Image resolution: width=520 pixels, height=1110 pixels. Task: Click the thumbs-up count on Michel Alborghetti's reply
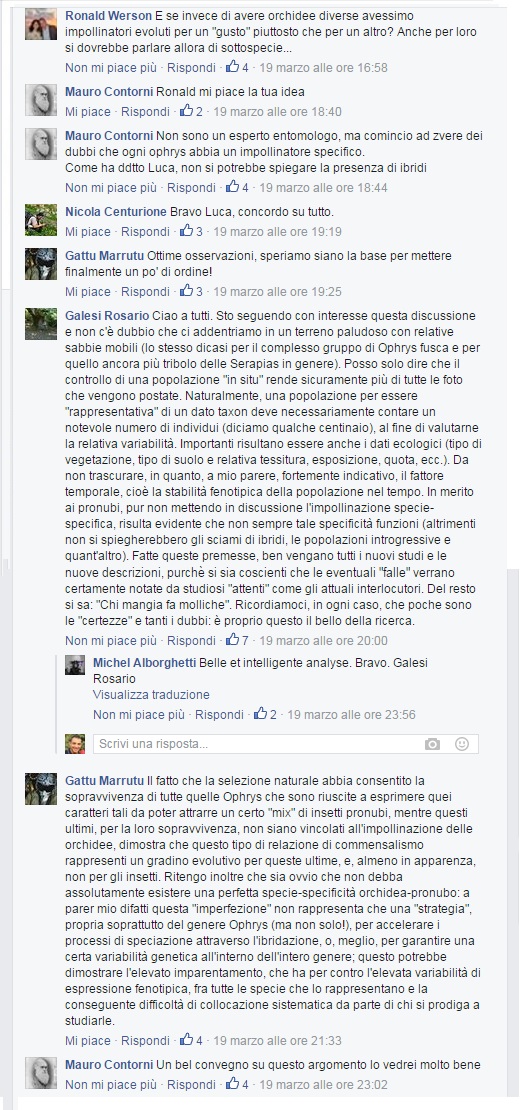[265, 714]
